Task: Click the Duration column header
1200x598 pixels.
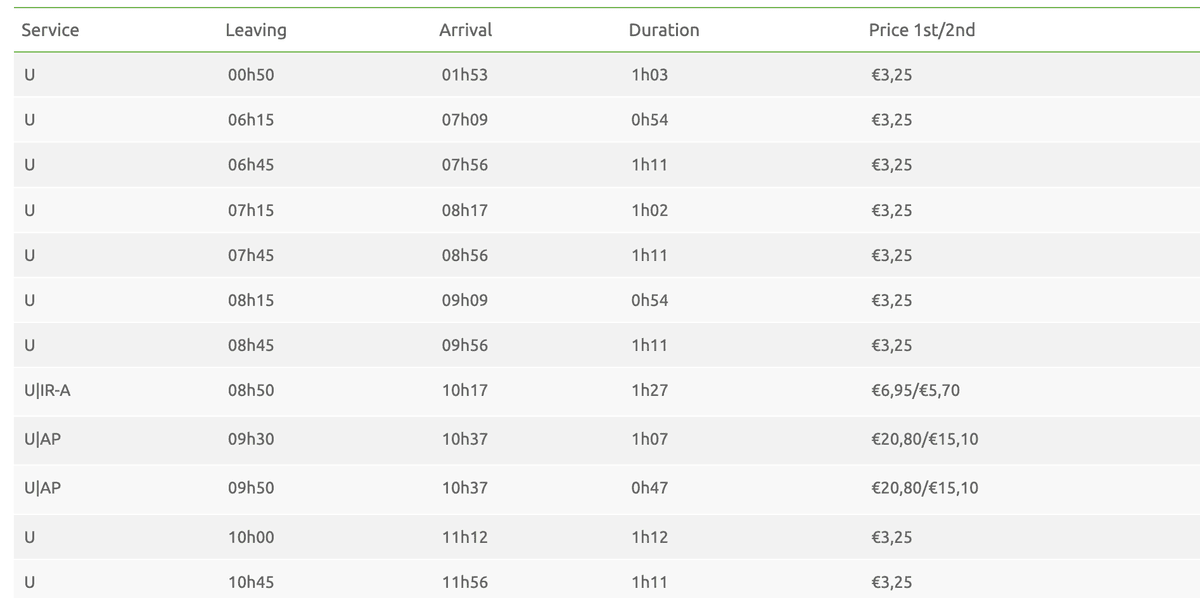Action: coord(664,30)
